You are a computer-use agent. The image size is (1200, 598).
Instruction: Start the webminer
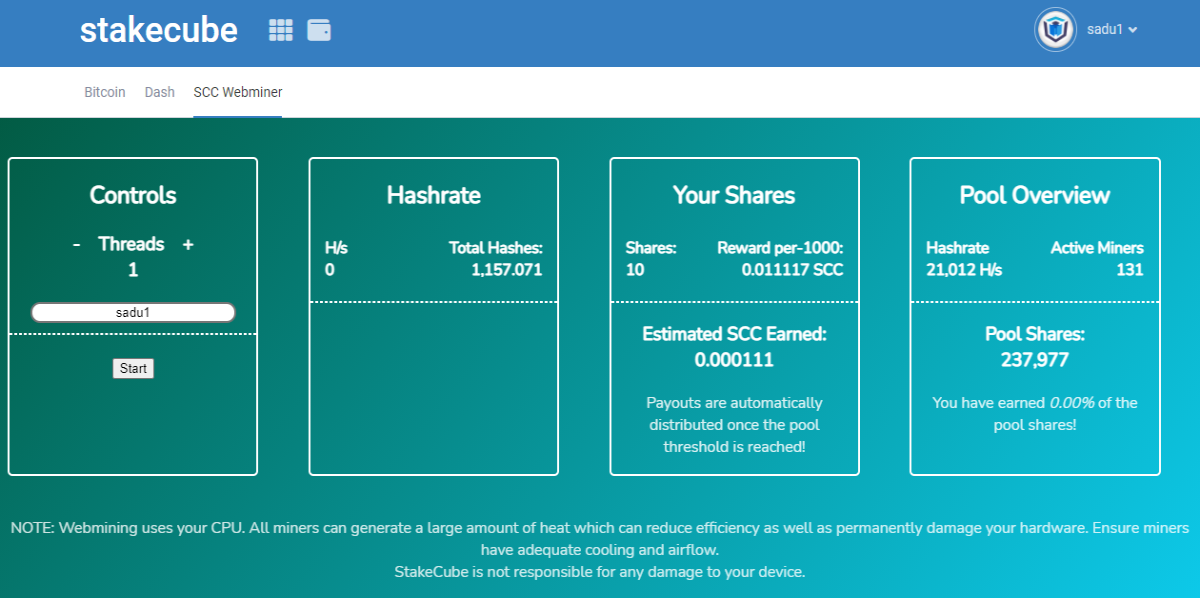133,368
